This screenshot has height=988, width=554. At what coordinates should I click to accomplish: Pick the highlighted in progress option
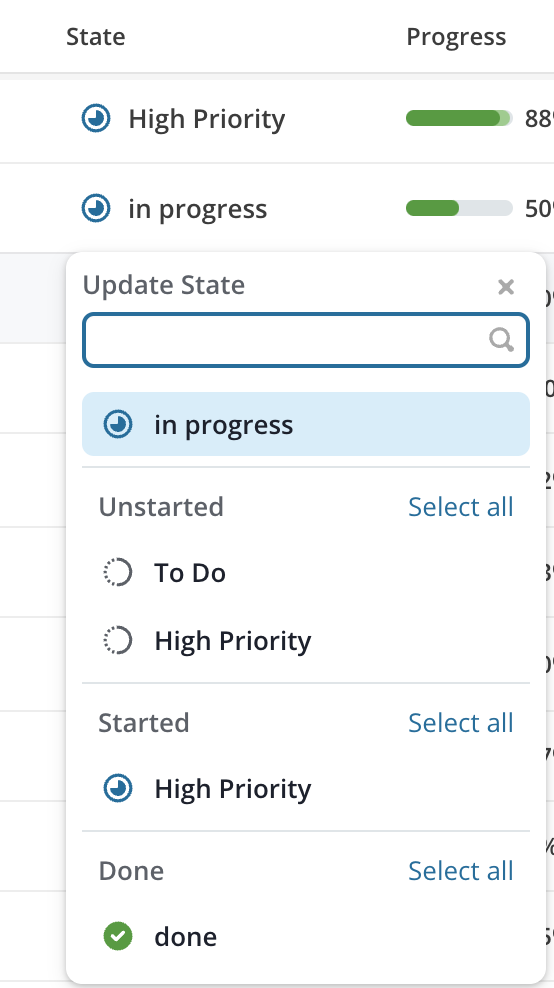pos(306,424)
